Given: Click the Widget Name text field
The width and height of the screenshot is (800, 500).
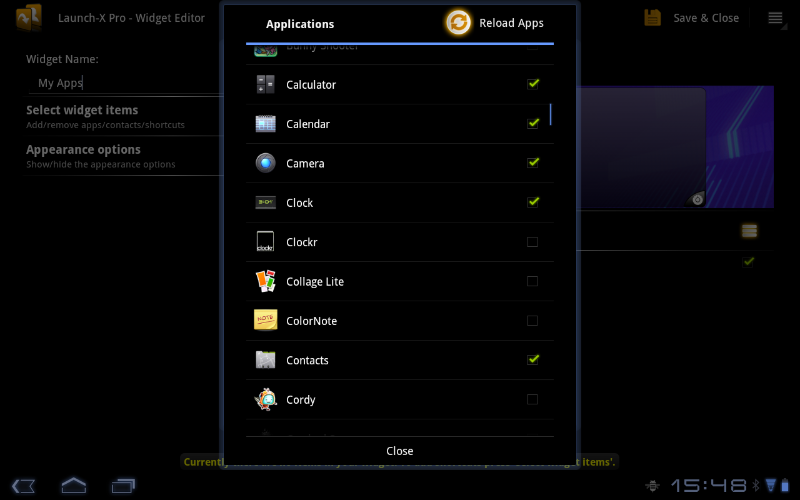Looking at the screenshot, I should point(120,83).
